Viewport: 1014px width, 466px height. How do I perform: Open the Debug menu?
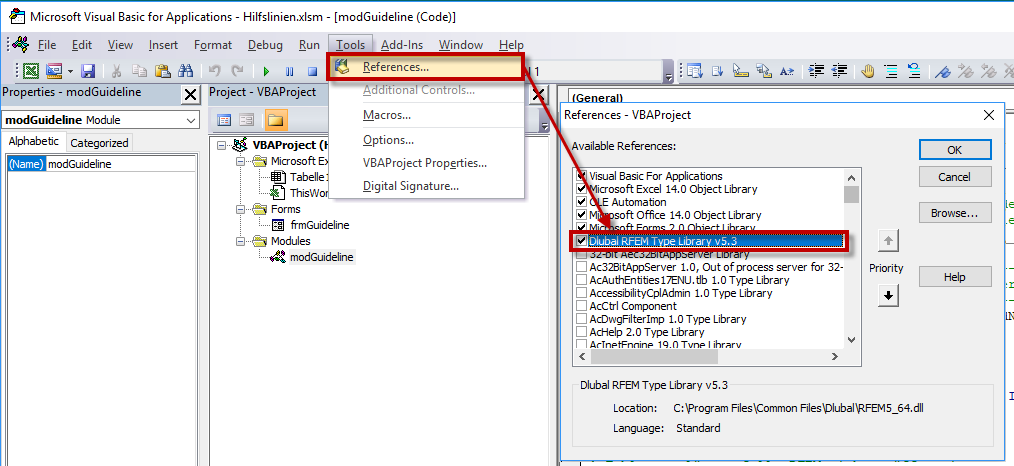click(265, 45)
